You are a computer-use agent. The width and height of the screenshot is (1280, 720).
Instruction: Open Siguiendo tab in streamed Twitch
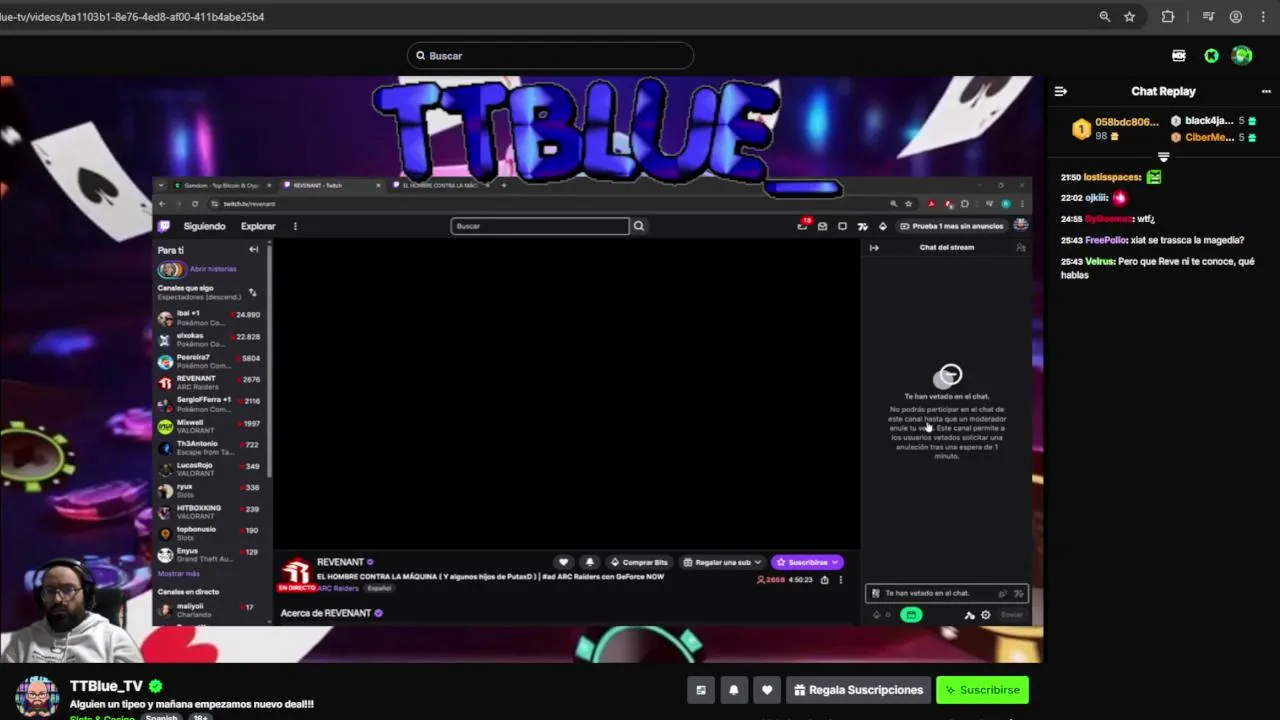tap(204, 226)
